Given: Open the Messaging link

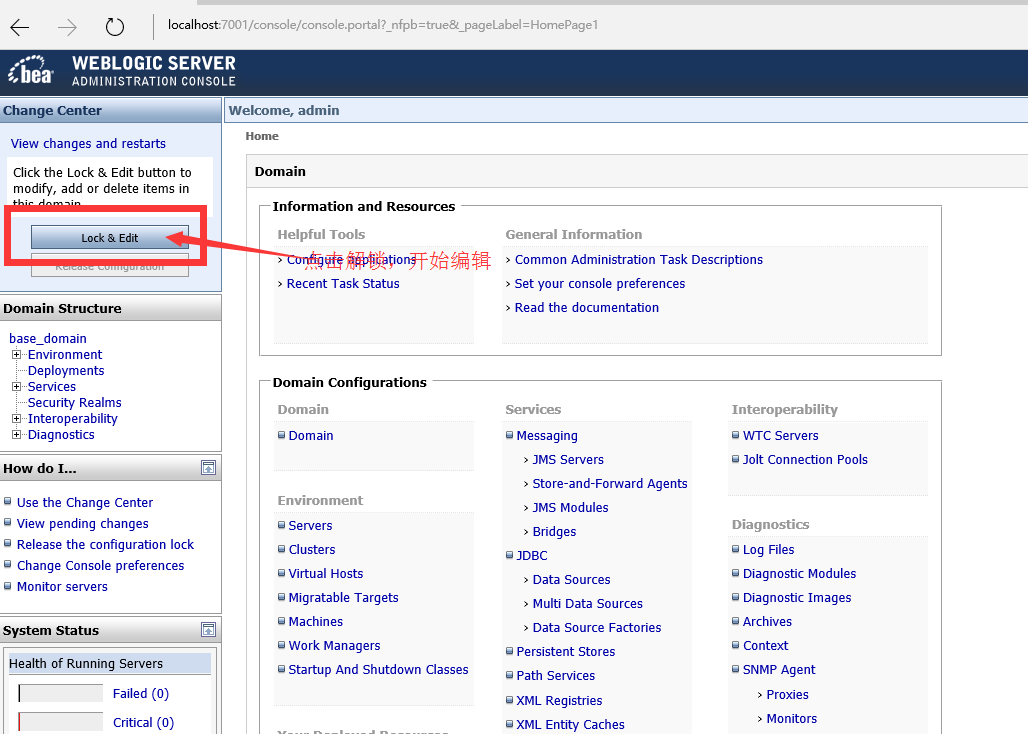Looking at the screenshot, I should click(x=547, y=436).
